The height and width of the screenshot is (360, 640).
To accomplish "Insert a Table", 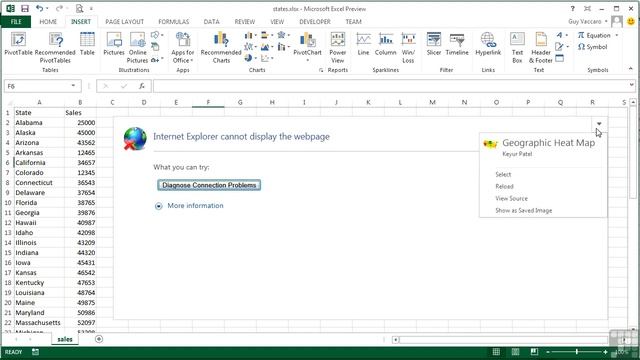I will click(x=87, y=44).
